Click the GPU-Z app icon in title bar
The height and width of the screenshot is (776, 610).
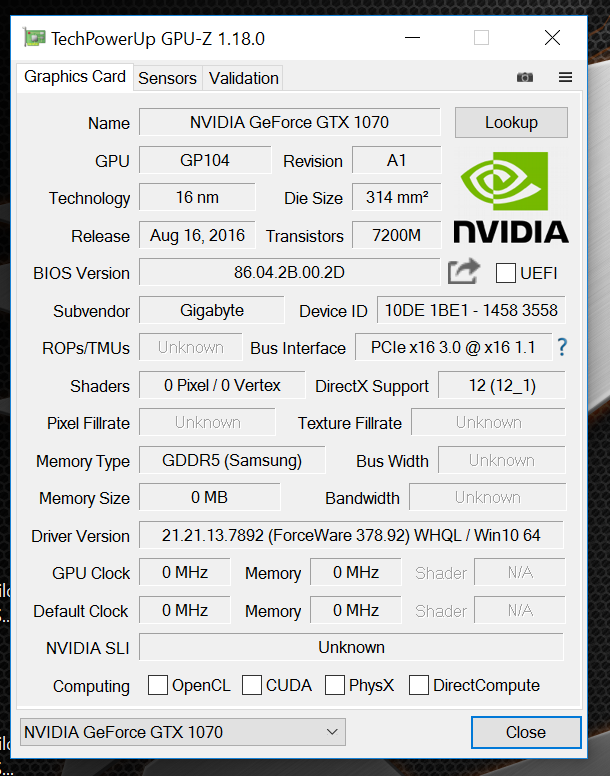(34, 38)
